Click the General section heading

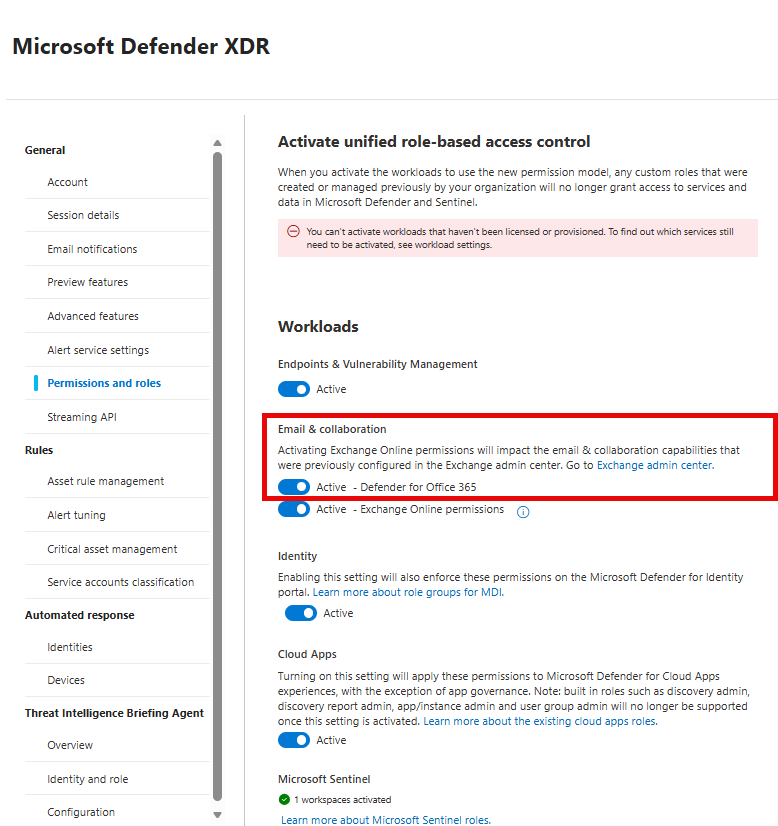tap(45, 150)
